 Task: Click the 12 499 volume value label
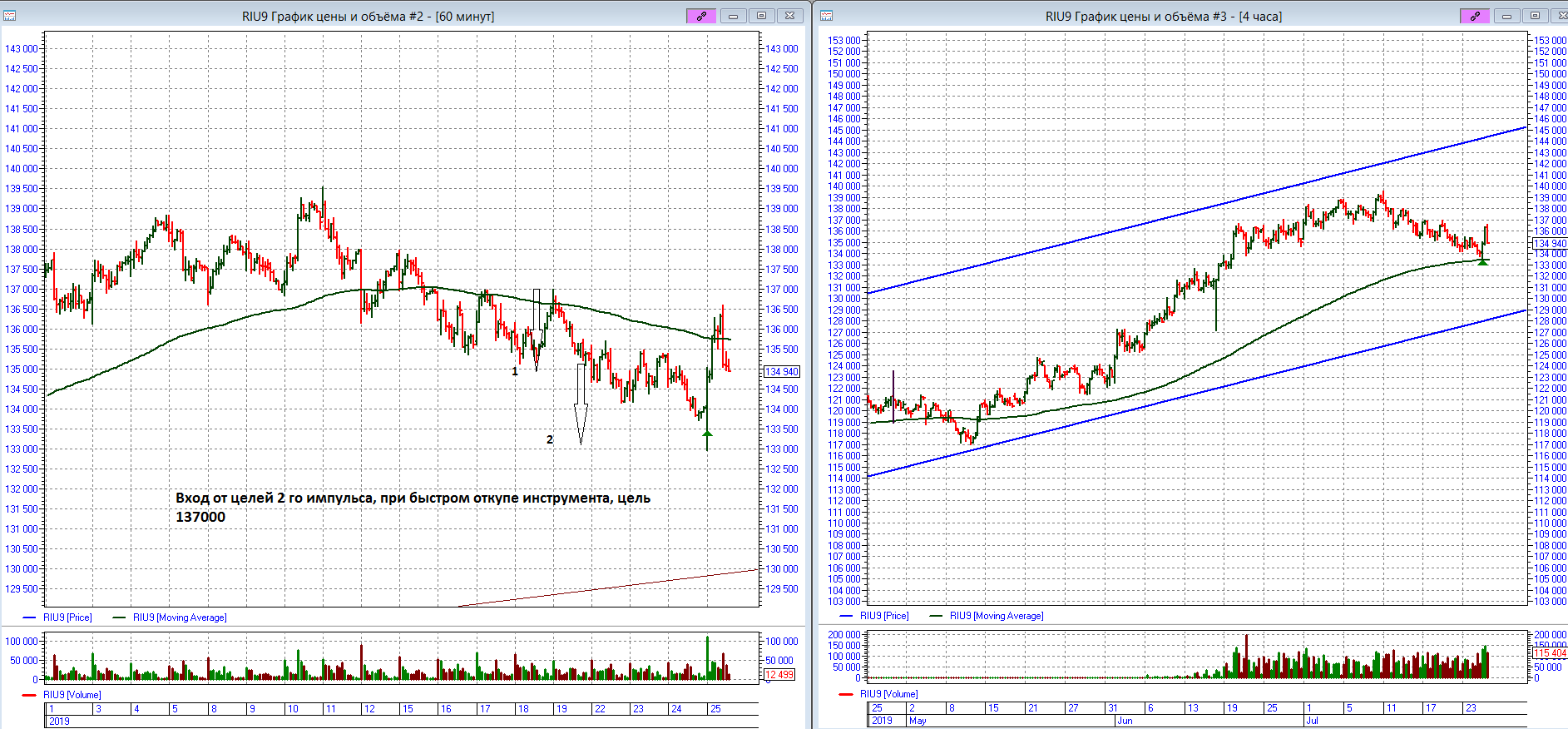coord(779,675)
